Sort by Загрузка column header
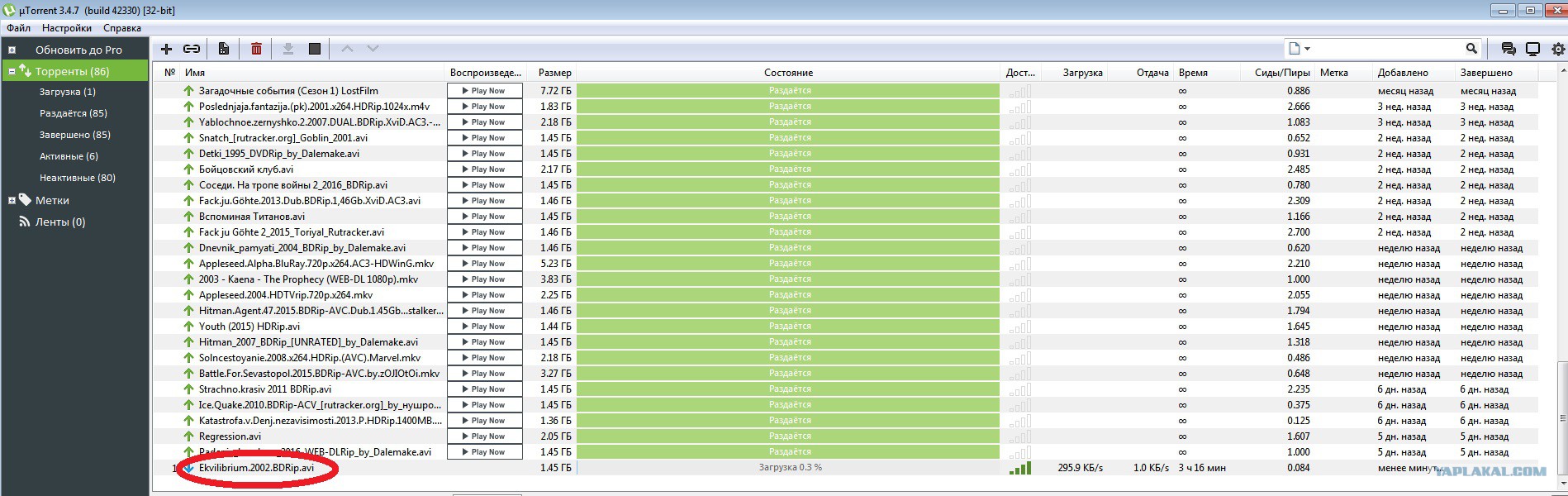 [x=1082, y=73]
